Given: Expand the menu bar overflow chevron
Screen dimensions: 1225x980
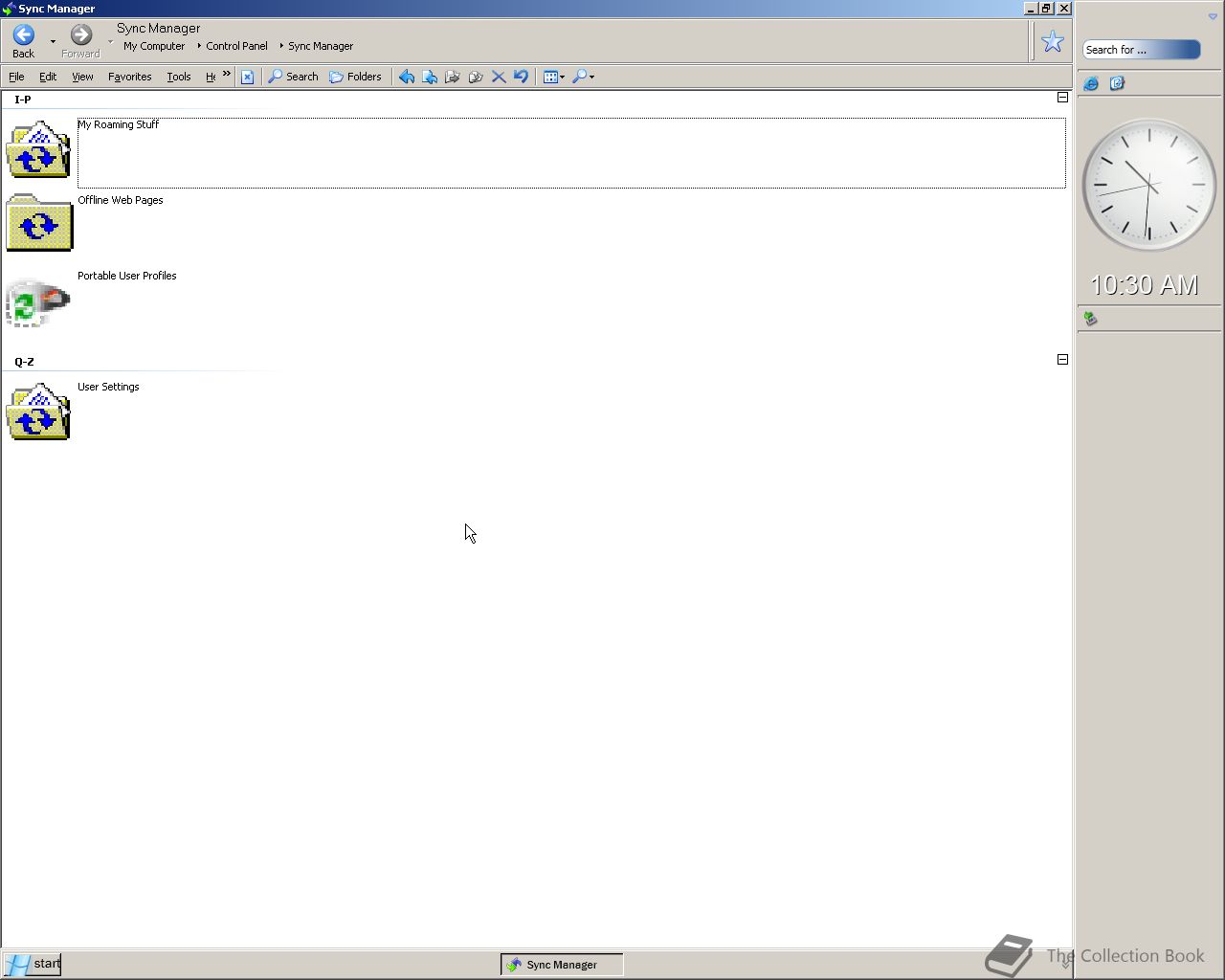Looking at the screenshot, I should (x=227, y=74).
